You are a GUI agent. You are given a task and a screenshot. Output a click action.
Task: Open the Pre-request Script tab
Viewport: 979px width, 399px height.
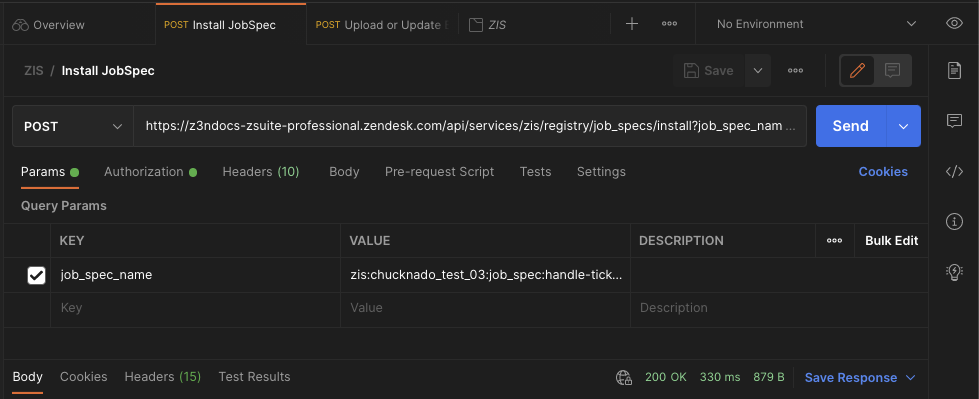point(440,172)
